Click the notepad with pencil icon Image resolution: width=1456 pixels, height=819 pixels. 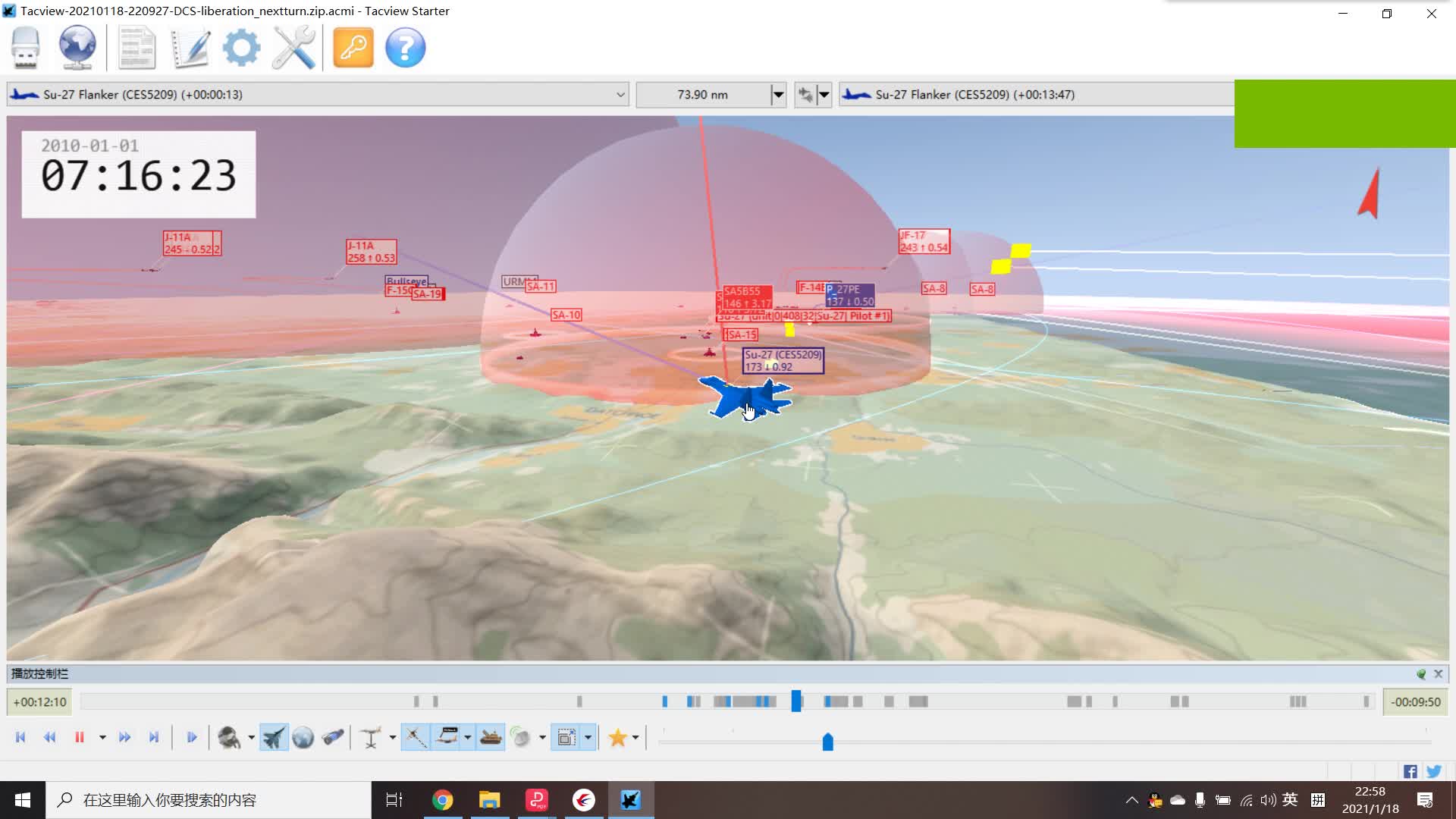(190, 48)
